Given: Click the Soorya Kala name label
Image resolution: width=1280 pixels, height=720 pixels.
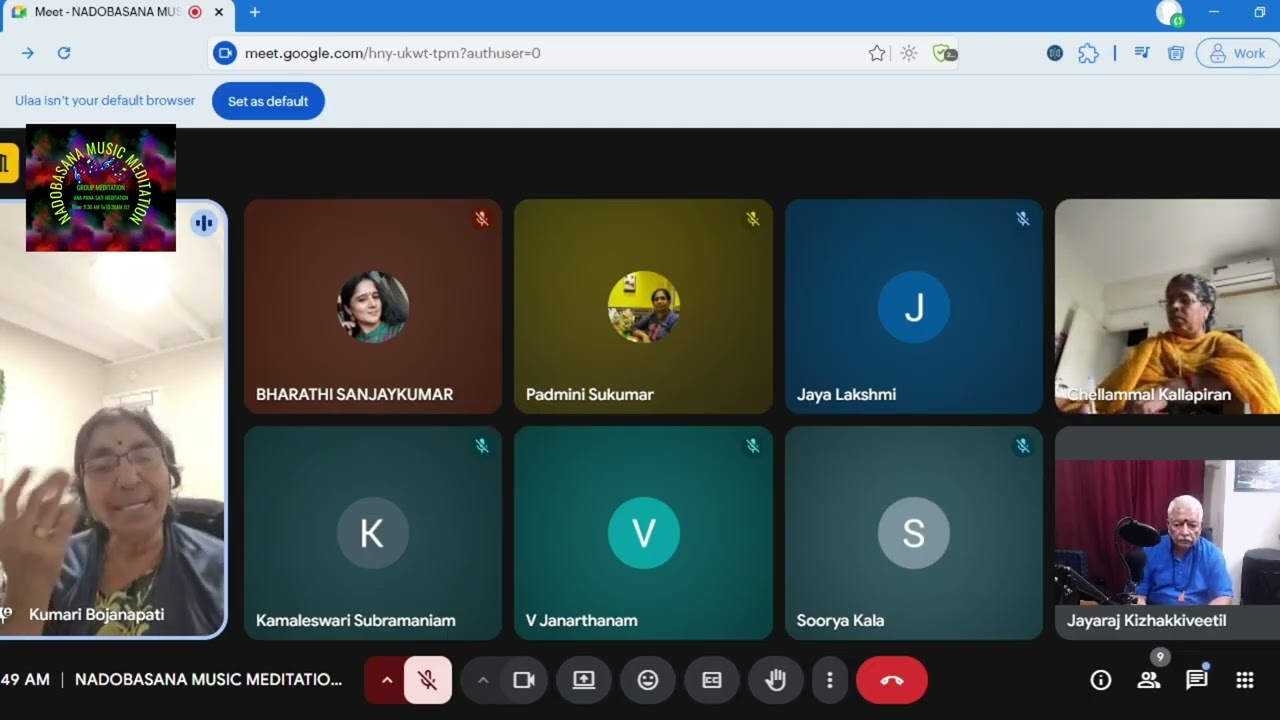Looking at the screenshot, I should click(x=840, y=621).
